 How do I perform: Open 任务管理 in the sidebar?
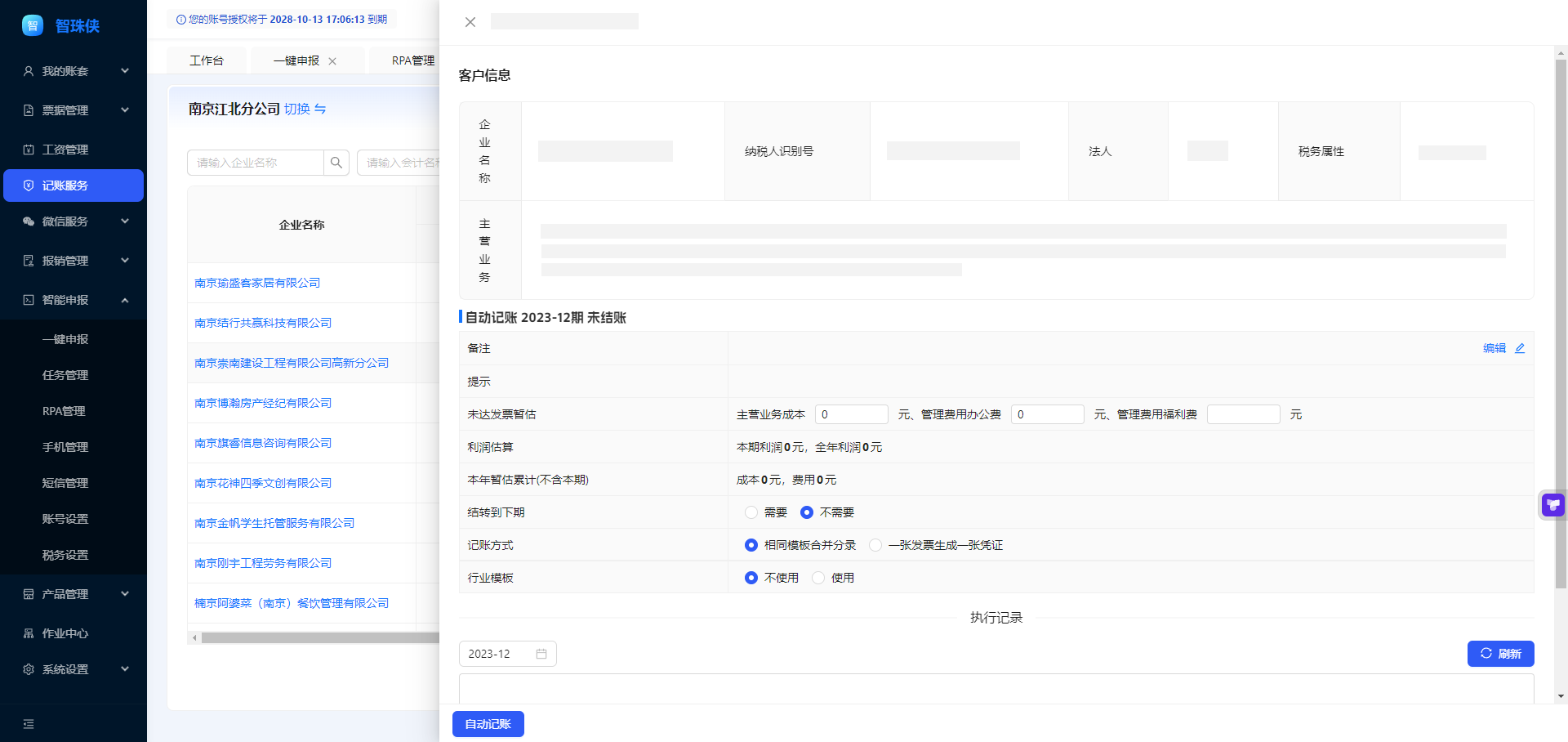(65, 375)
